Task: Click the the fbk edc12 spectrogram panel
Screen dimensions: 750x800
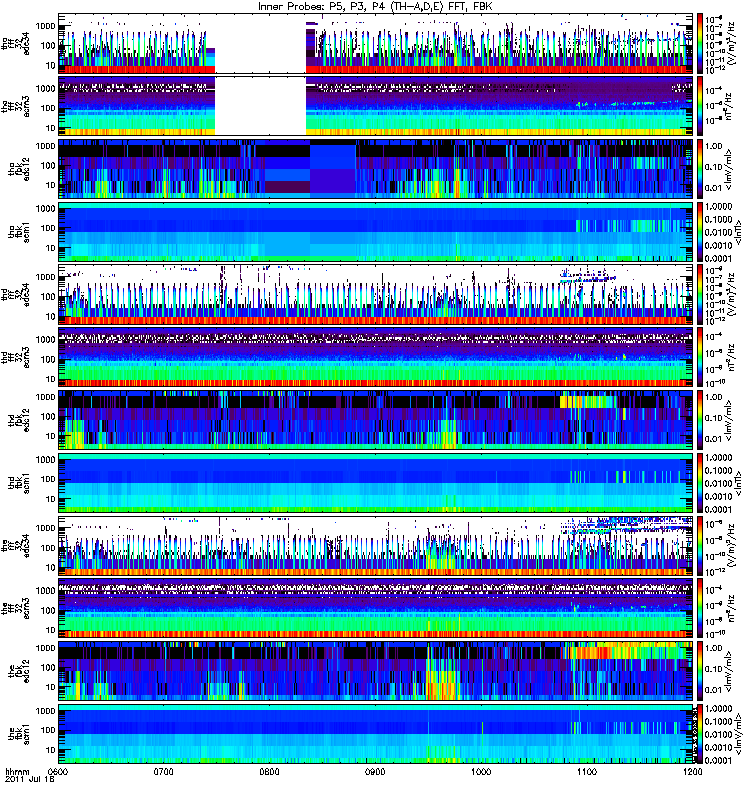Action: click(x=376, y=671)
